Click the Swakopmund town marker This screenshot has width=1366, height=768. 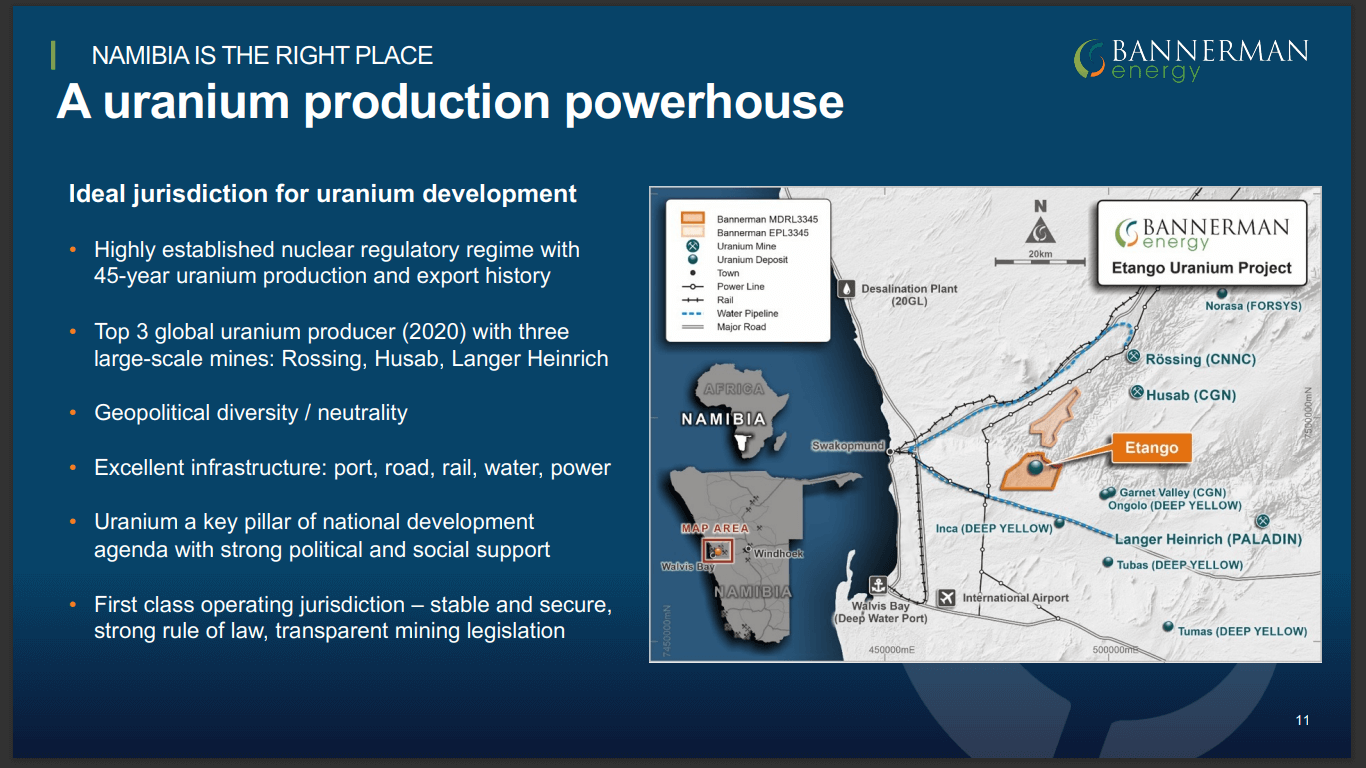point(888,452)
